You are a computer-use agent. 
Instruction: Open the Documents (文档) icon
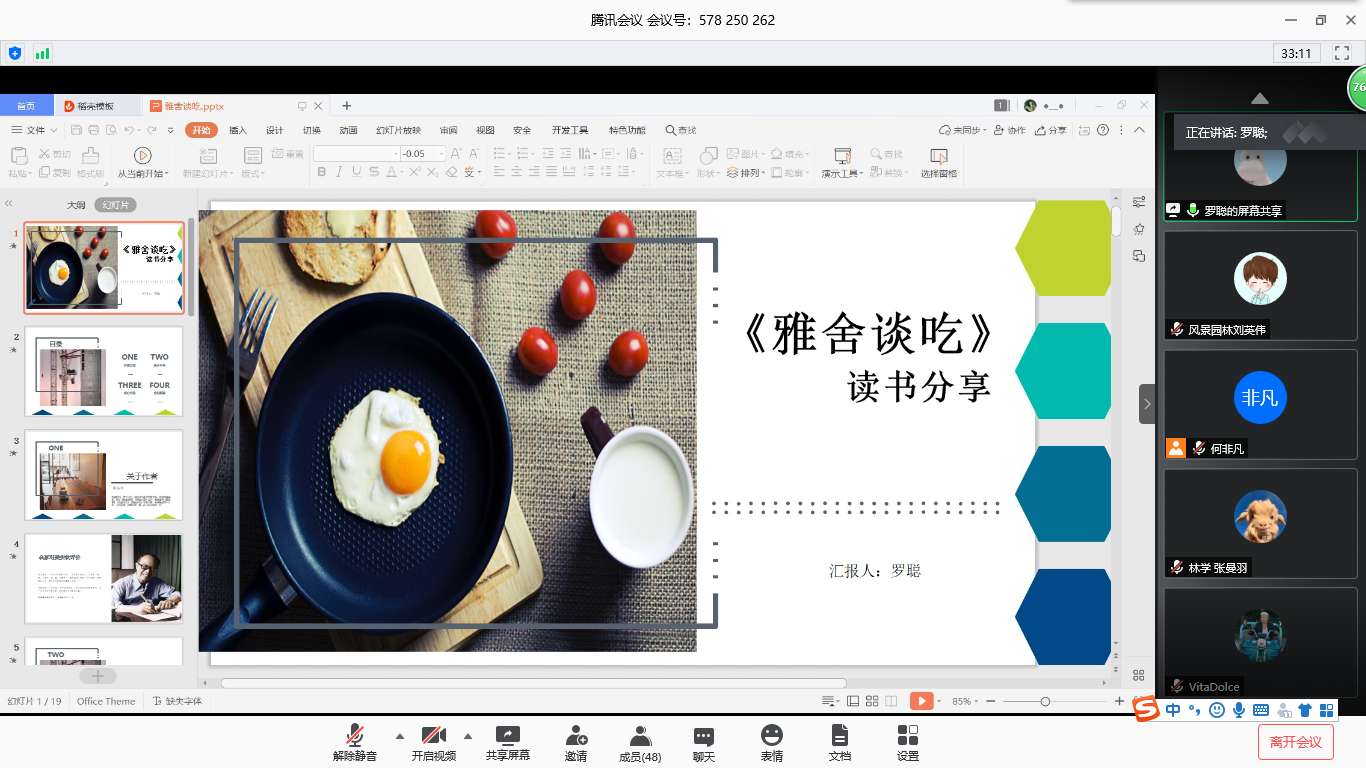[840, 743]
